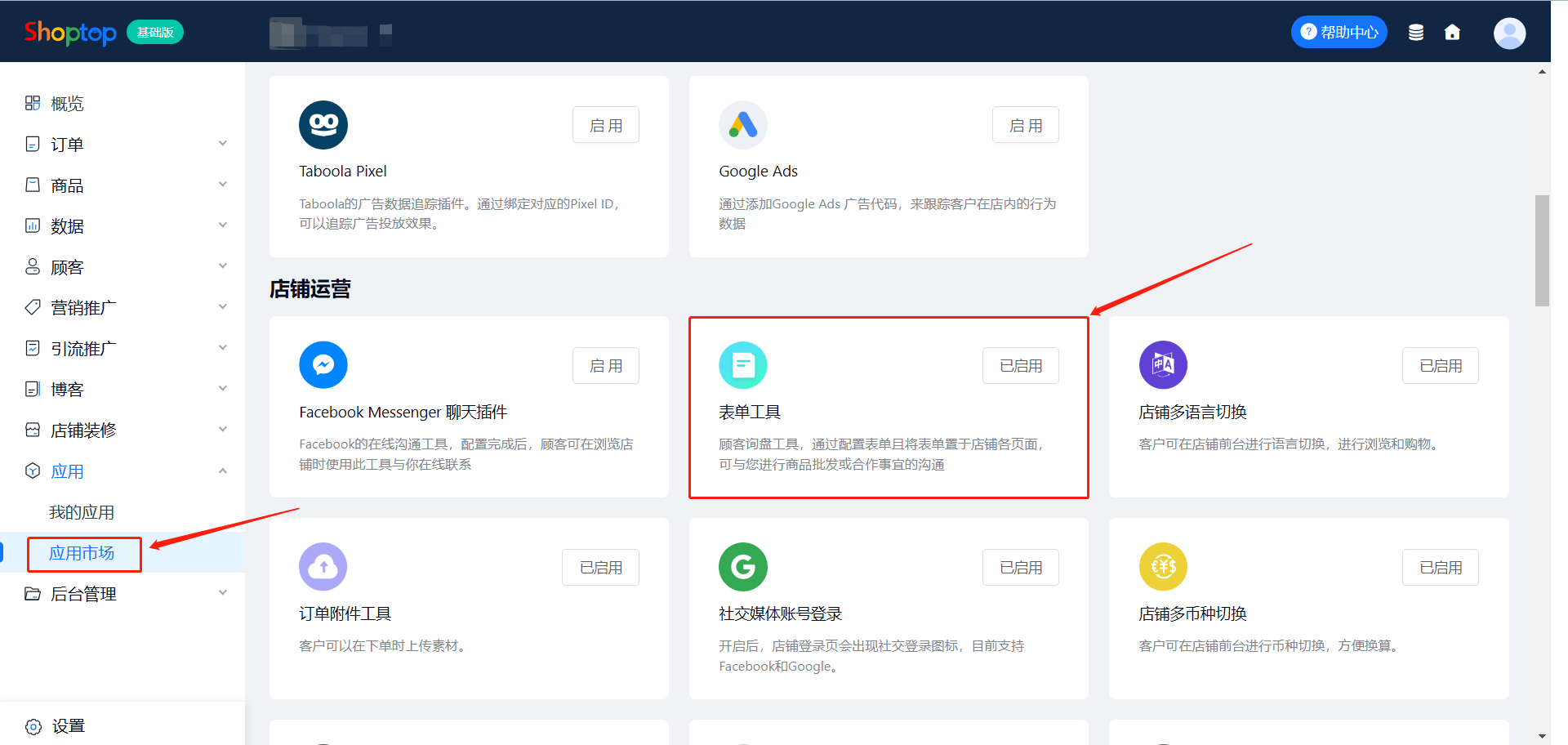Enable the Google Ads app
Image resolution: width=1568 pixels, height=745 pixels.
pos(1026,125)
